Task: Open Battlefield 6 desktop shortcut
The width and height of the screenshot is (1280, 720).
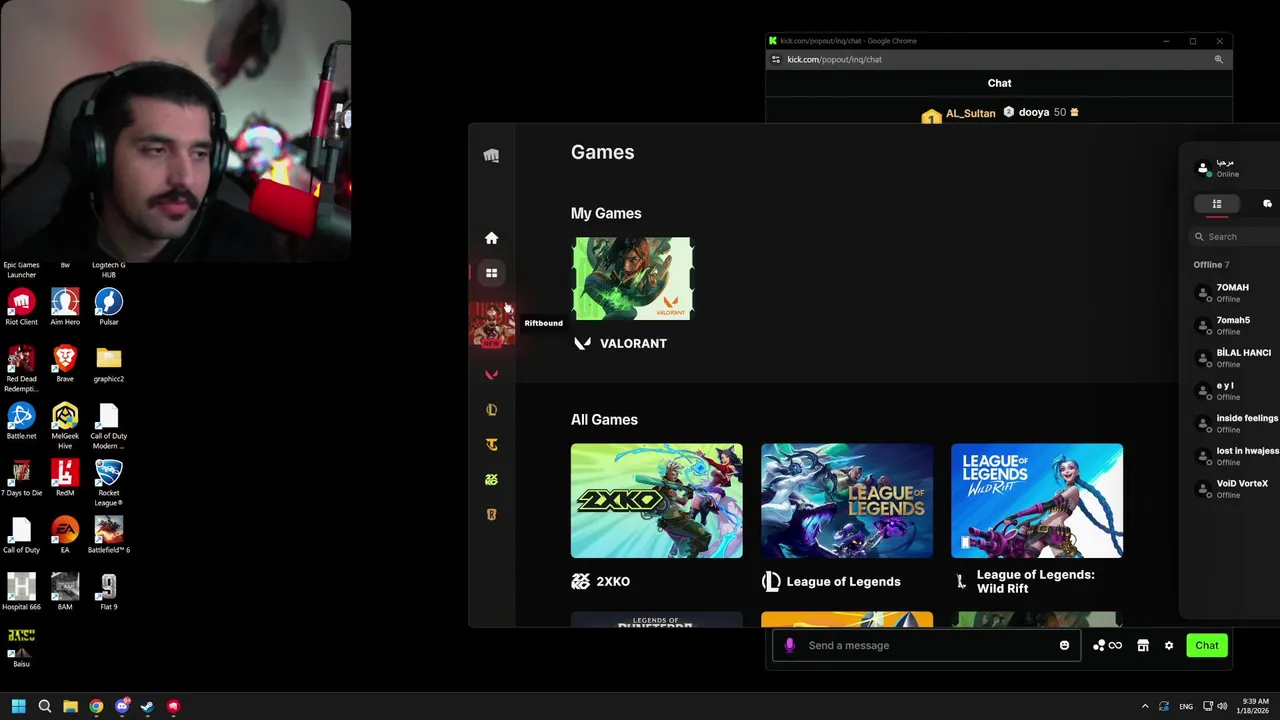Action: (x=109, y=535)
